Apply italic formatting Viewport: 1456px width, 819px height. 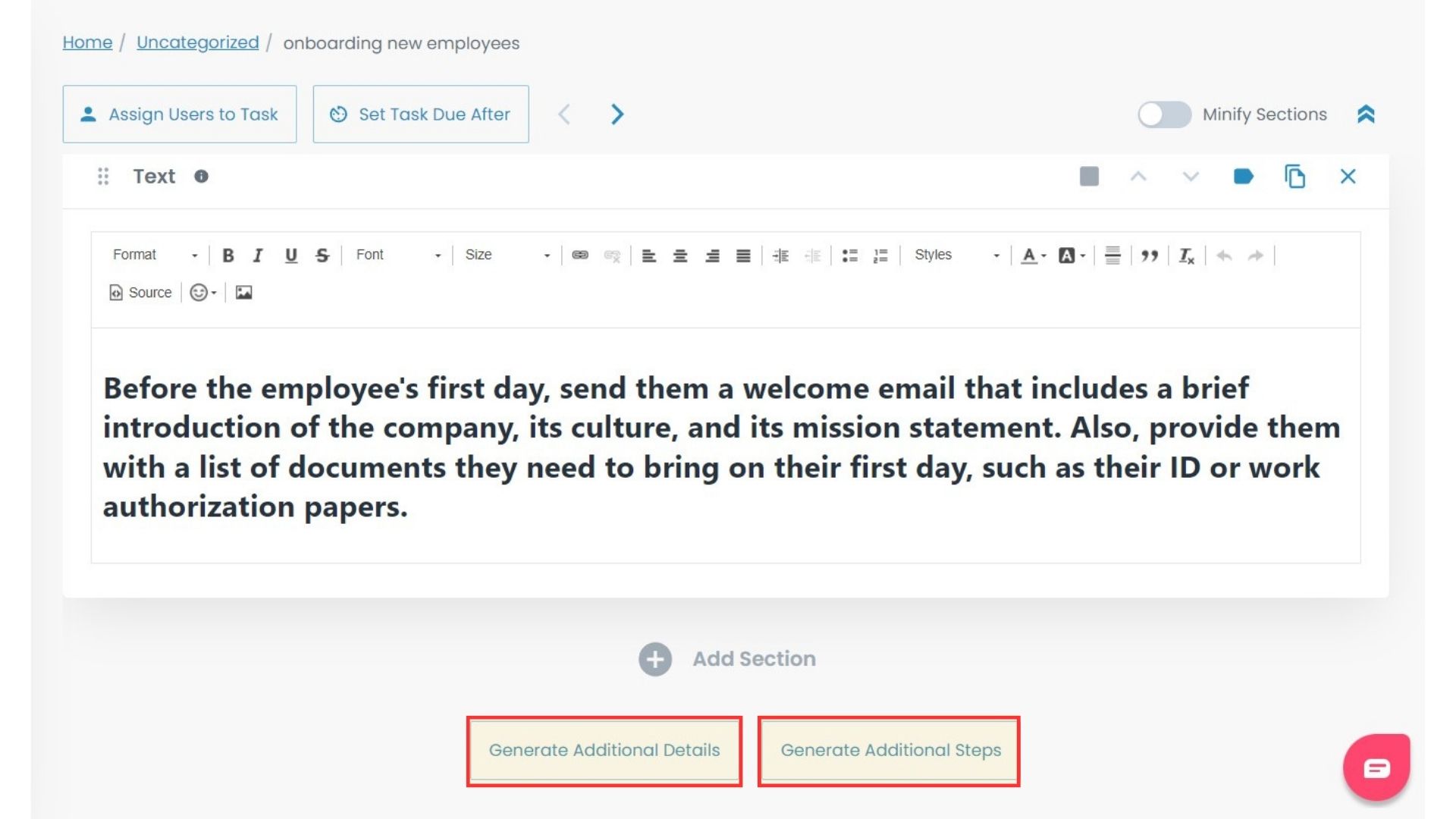[258, 255]
